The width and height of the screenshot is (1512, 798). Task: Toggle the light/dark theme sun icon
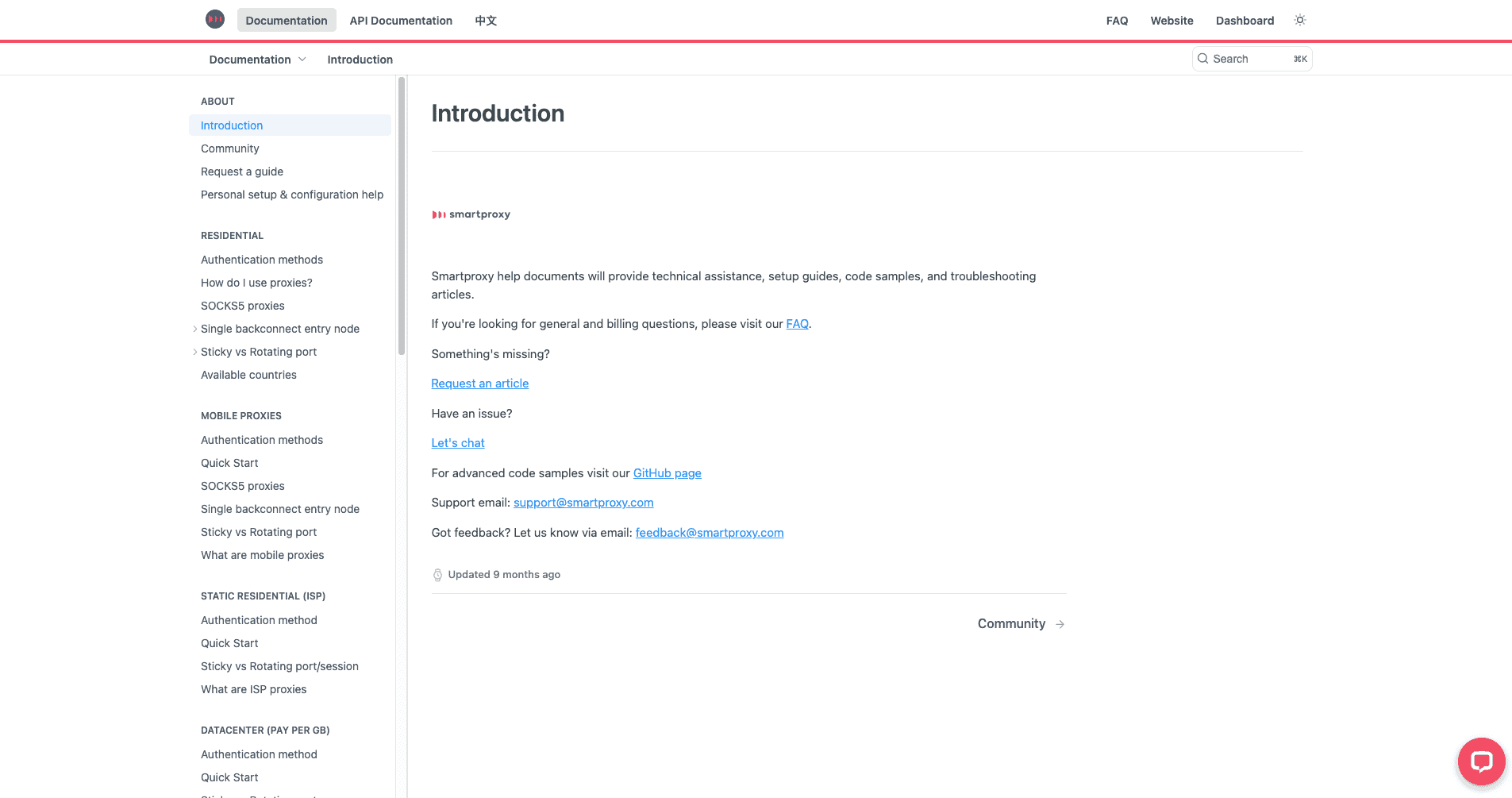[1300, 20]
